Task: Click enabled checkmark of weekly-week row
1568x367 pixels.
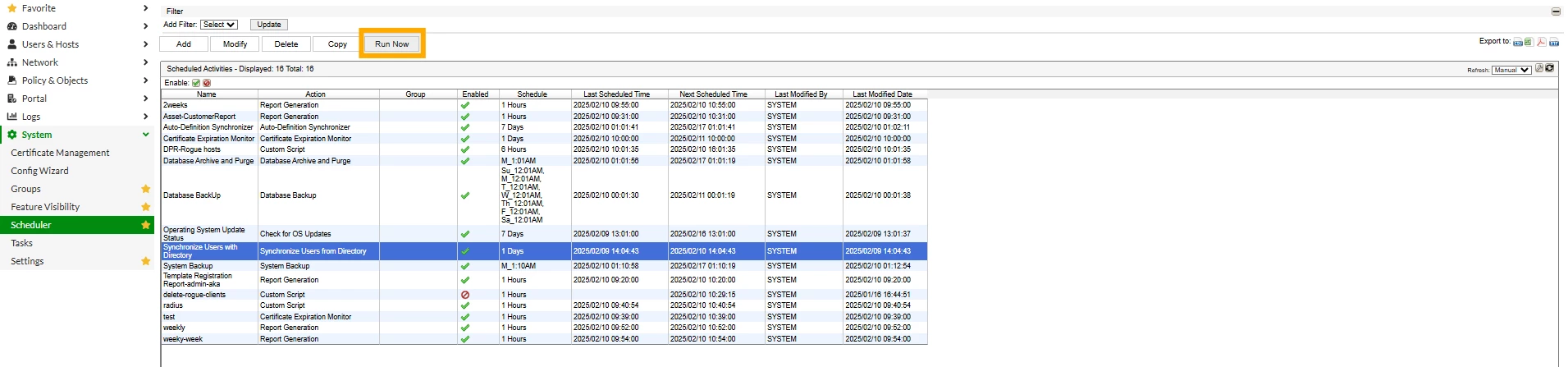Action: (465, 339)
